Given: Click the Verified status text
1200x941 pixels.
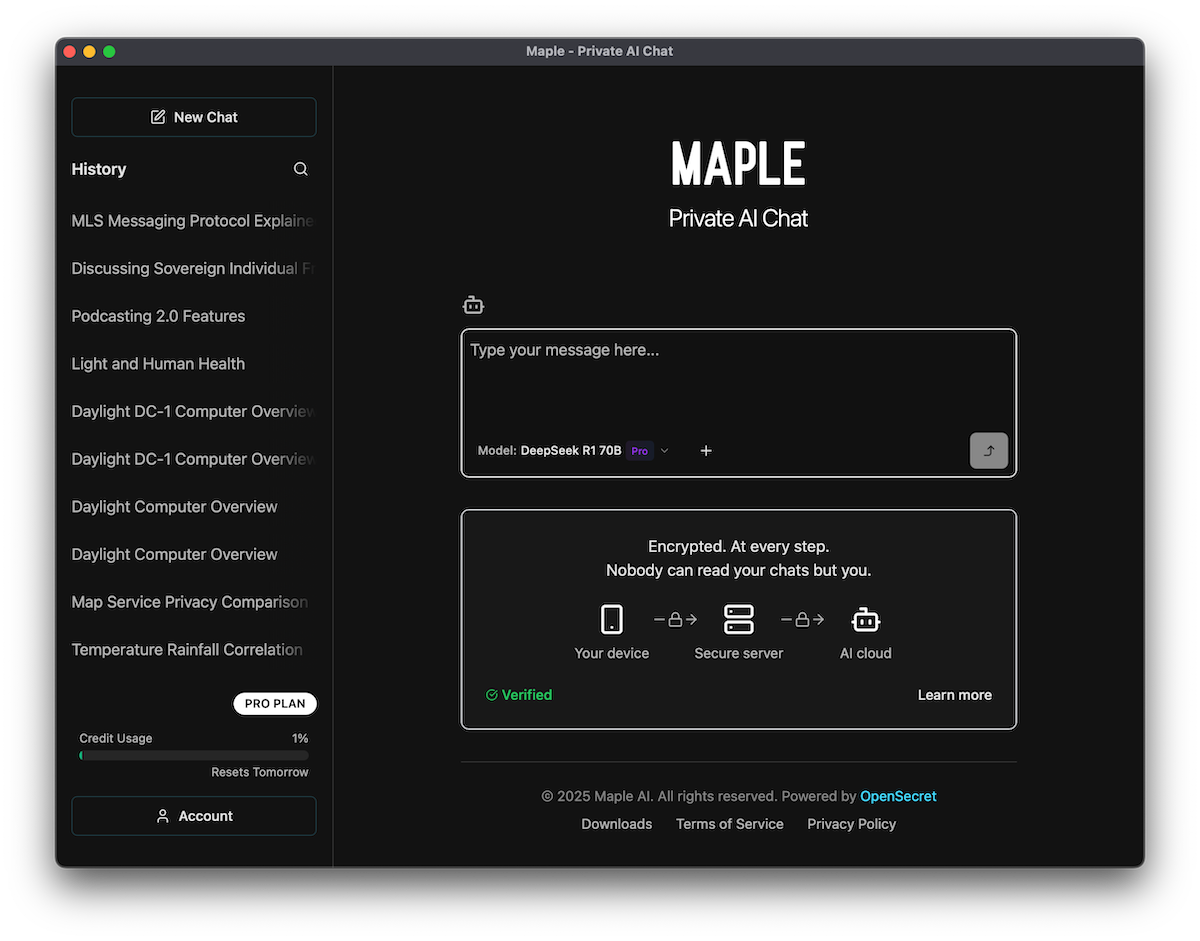Looking at the screenshot, I should coord(527,695).
